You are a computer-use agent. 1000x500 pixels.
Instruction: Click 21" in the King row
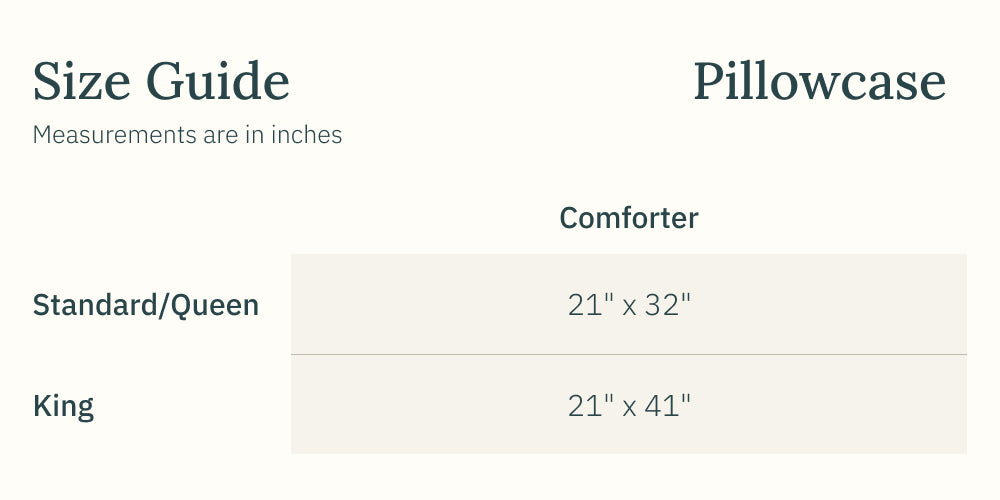590,405
